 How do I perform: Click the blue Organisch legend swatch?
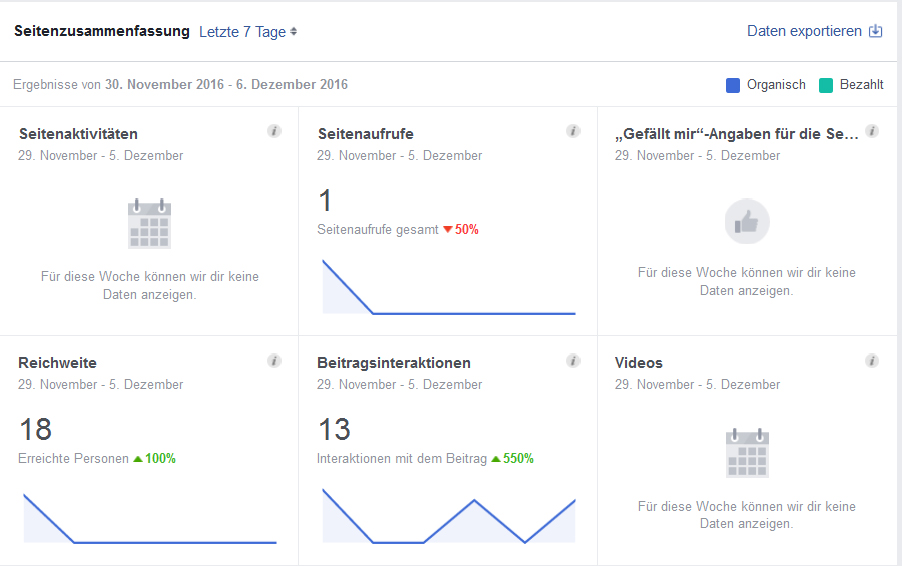pyautogui.click(x=733, y=85)
